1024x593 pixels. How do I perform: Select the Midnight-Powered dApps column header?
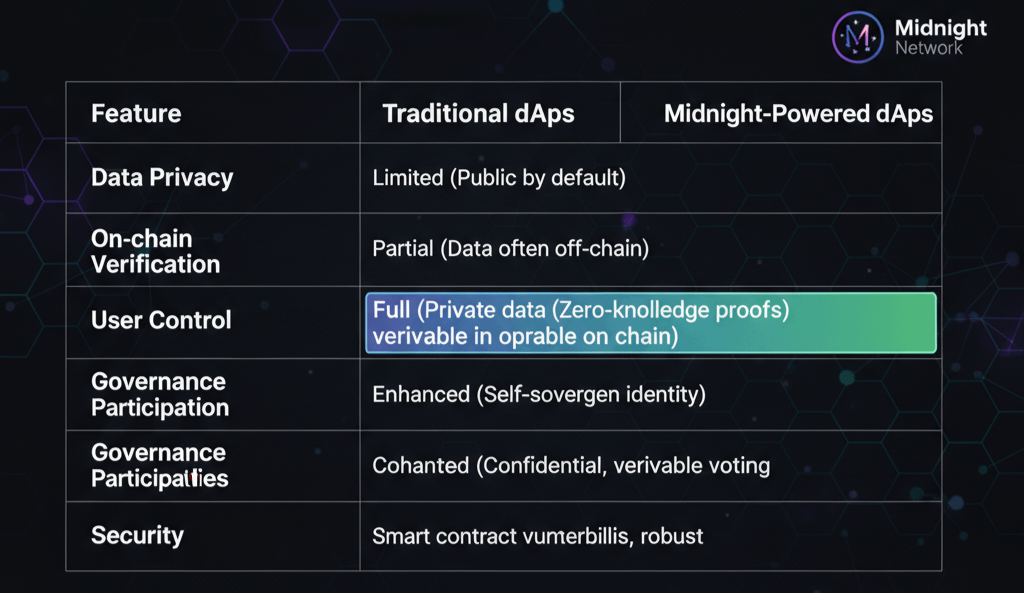(798, 113)
